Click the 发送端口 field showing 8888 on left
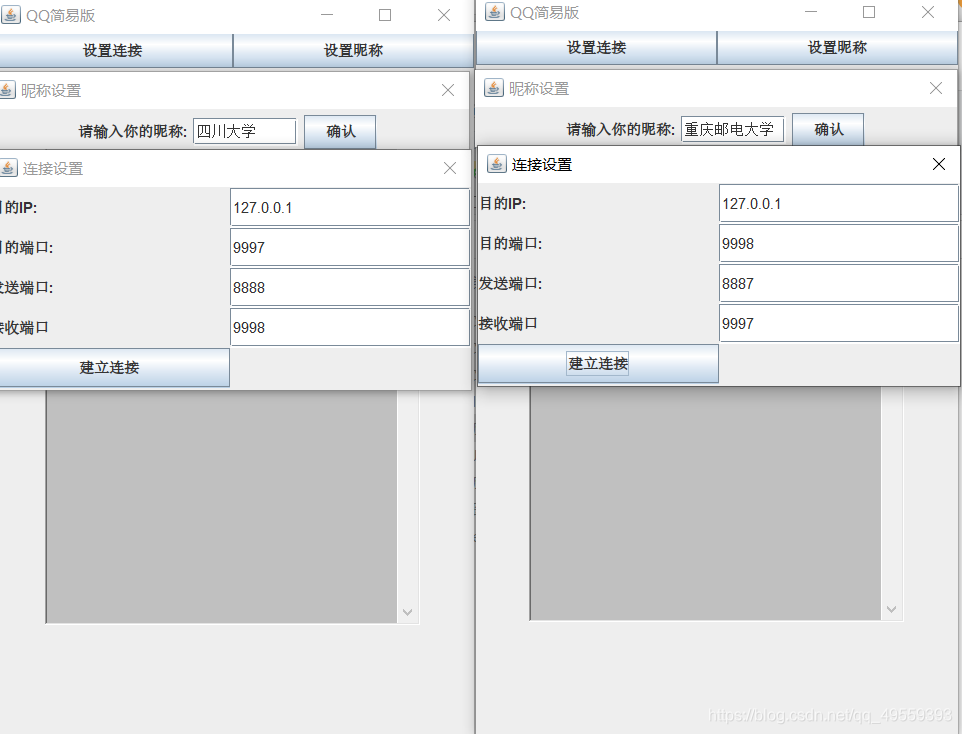The height and width of the screenshot is (734, 962). [349, 287]
